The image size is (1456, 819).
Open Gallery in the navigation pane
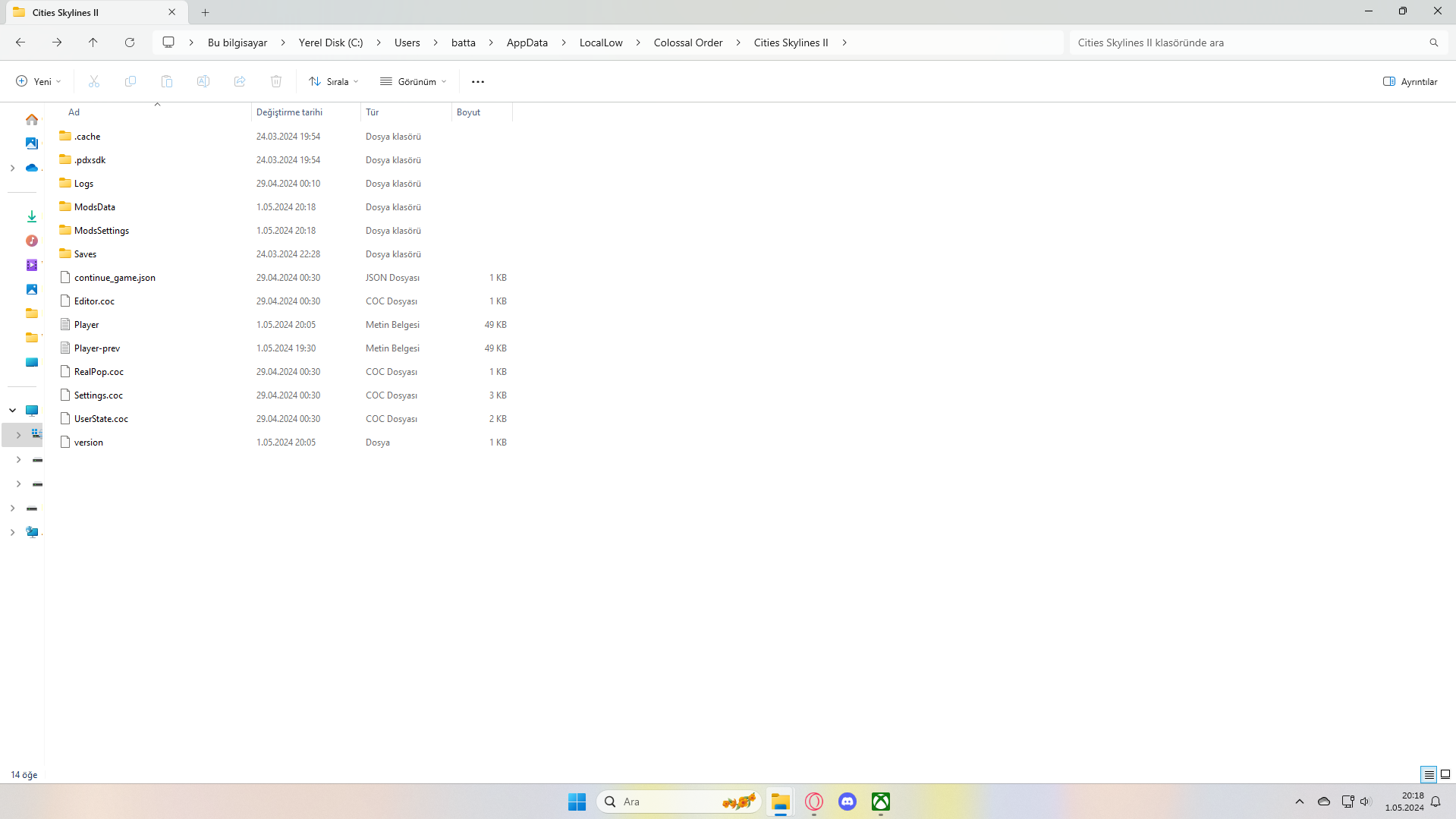pos(32,143)
